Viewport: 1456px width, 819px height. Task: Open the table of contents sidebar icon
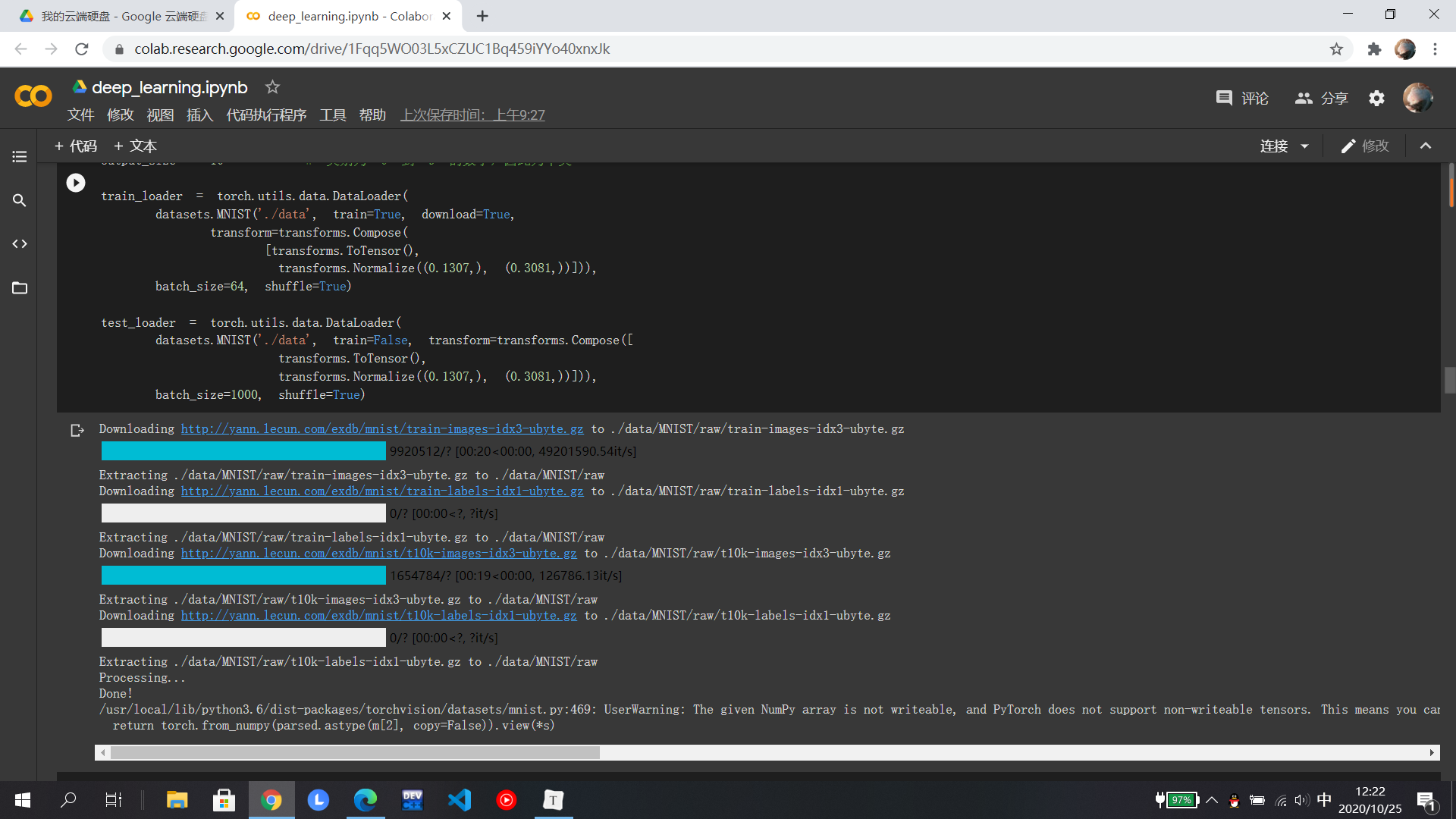(20, 157)
